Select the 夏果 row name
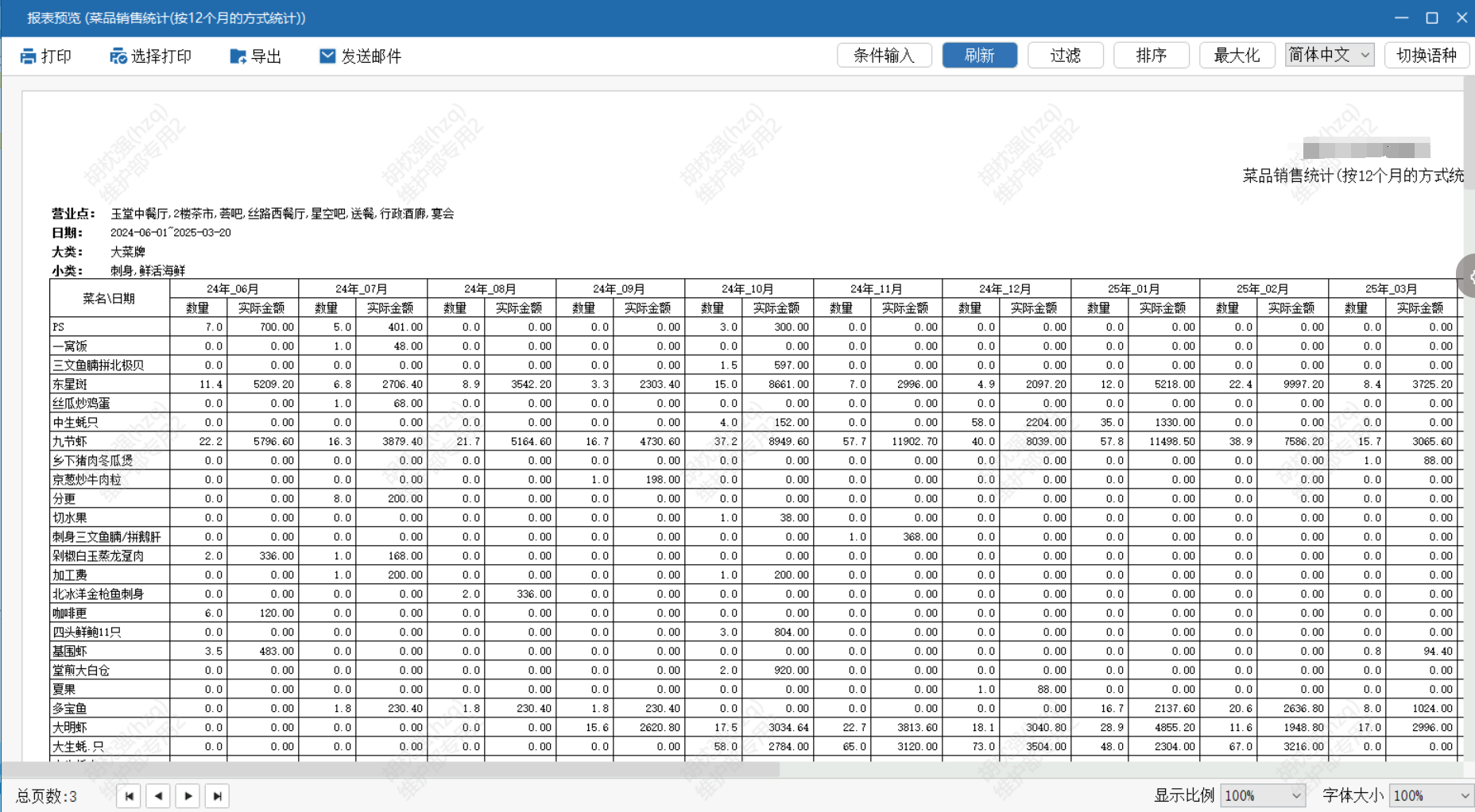1475x812 pixels. [110, 690]
